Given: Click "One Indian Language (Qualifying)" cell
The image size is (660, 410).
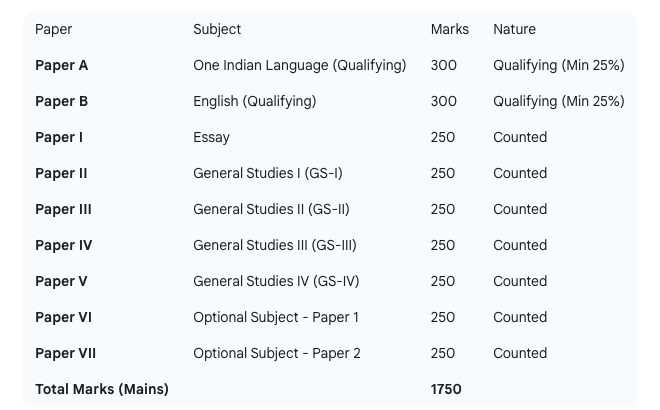Looking at the screenshot, I should (x=299, y=66).
